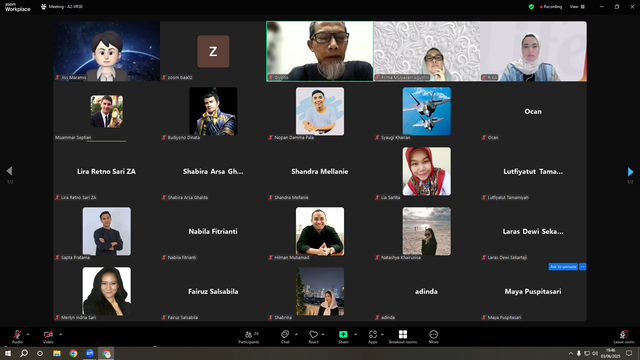Open Windows taskbar search
The width and height of the screenshot is (640, 360).
24,353
